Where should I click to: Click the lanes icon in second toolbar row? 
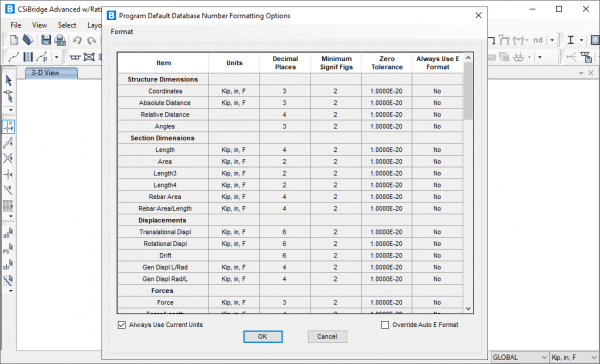pos(28,57)
